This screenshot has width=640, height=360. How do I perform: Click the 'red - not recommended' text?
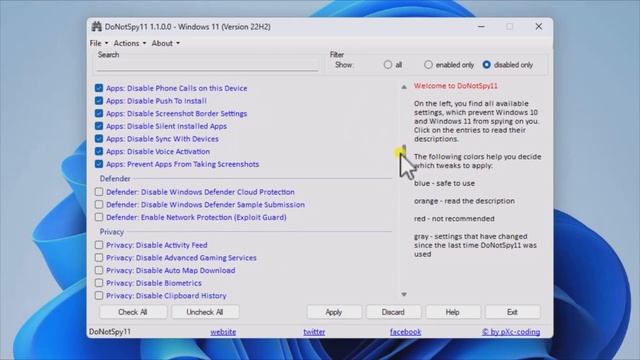[x=454, y=219]
